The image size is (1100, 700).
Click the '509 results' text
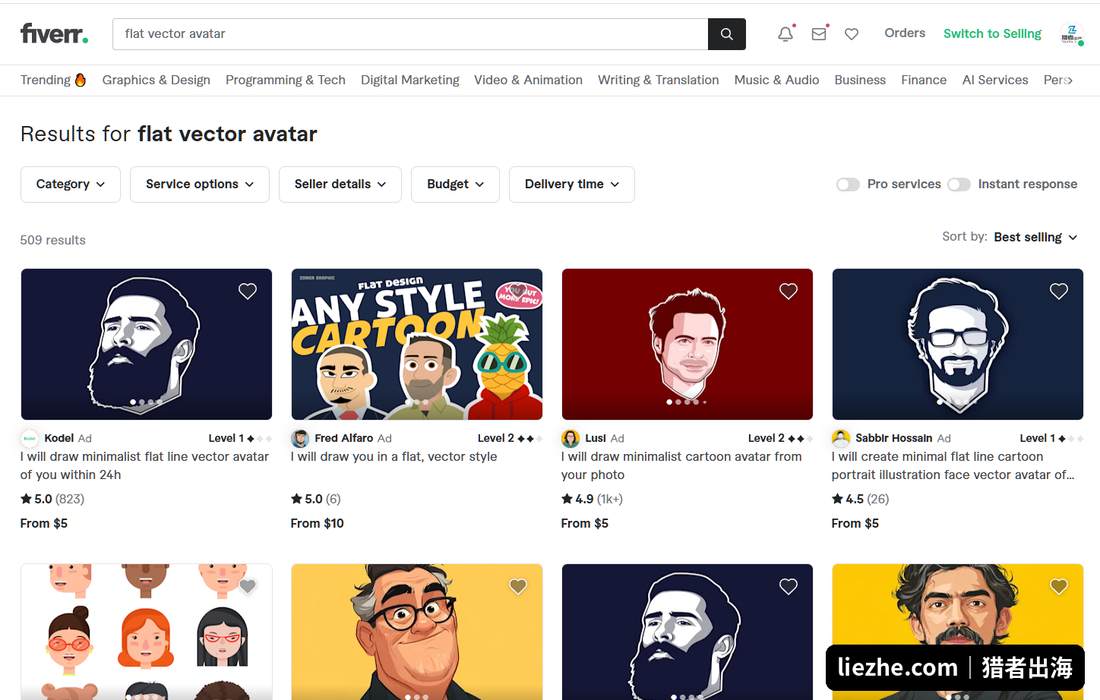pos(53,240)
